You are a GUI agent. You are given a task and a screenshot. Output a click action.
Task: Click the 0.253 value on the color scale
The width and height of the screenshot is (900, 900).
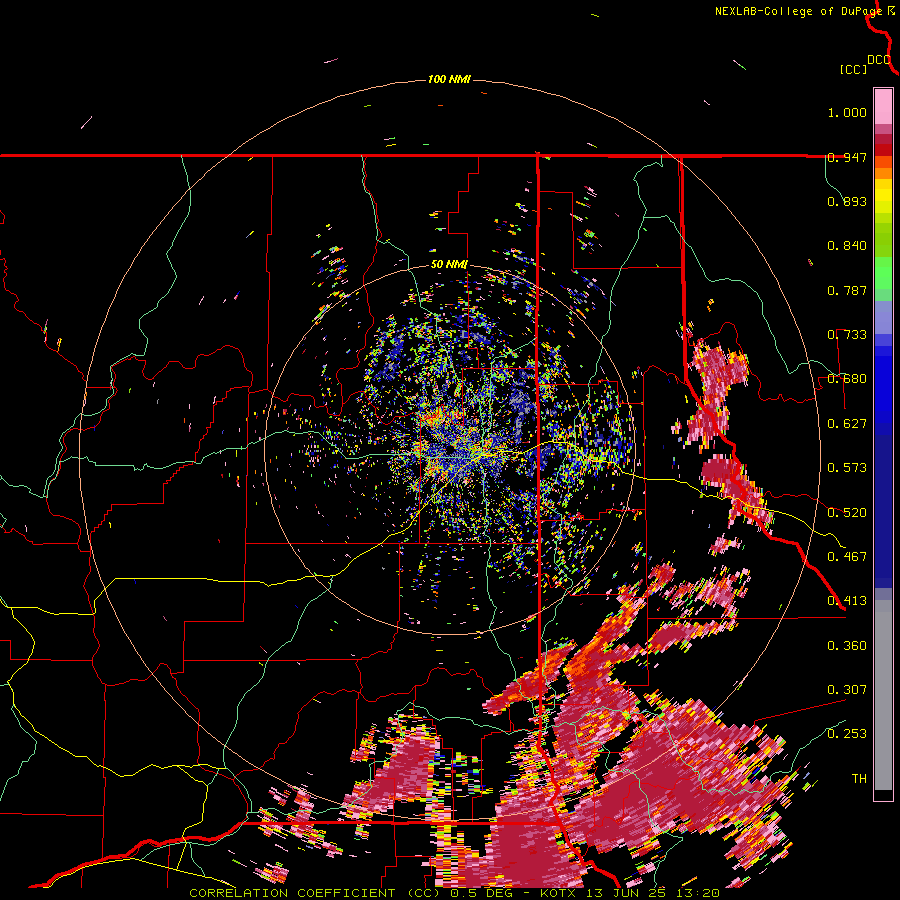click(847, 734)
